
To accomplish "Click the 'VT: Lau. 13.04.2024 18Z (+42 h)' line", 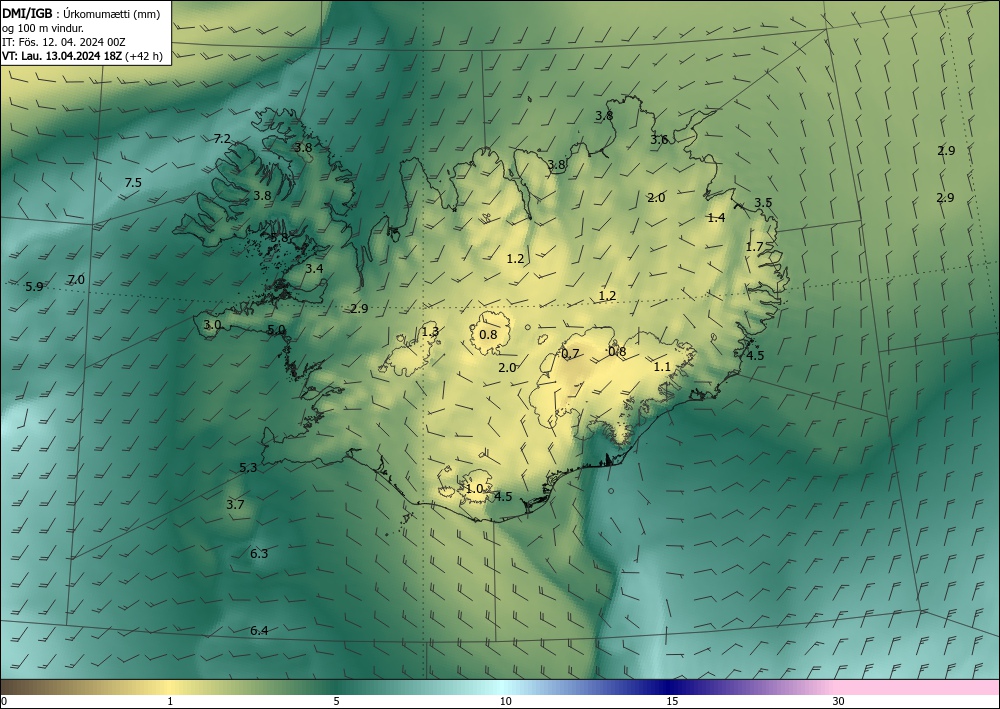I will point(82,56).
